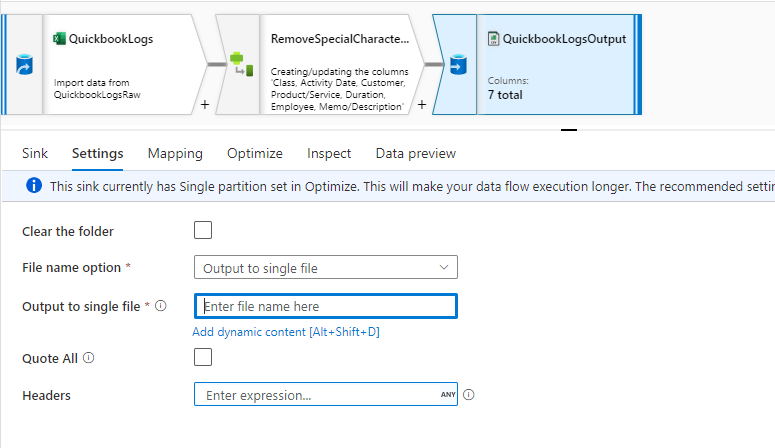Screen dimensions: 775x448
Task: Click the ANY type badge in Headers
Action: [x=448, y=395]
